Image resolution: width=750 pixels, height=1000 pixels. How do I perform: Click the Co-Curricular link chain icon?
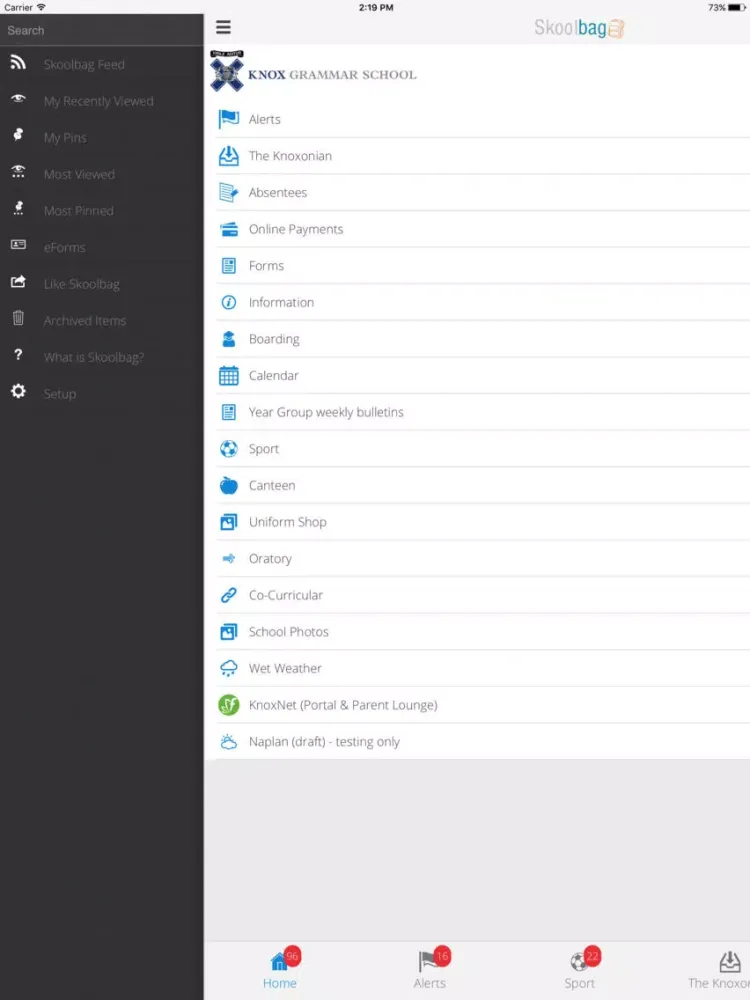[x=228, y=595]
